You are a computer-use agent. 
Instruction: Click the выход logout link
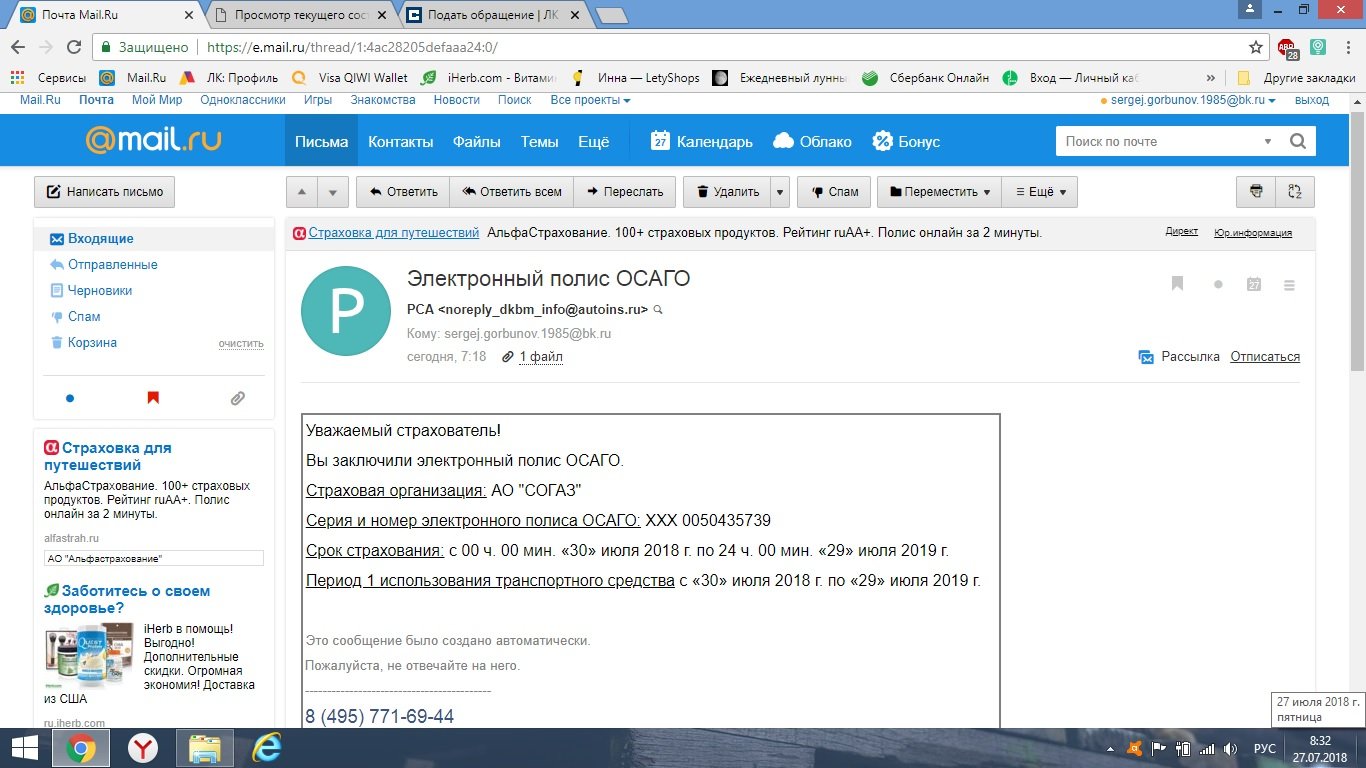coord(1312,100)
